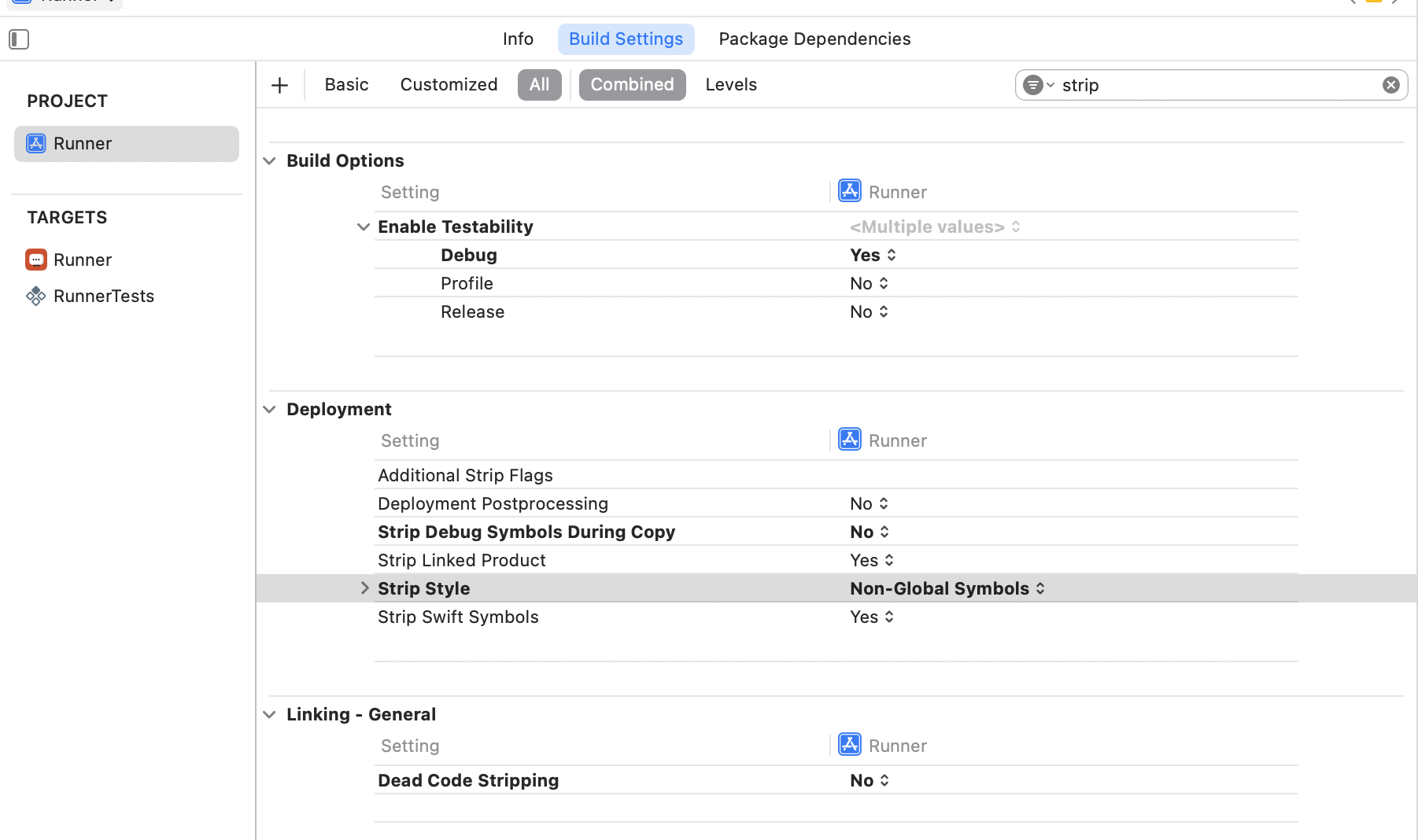Collapse the Enable Testability setting

[363, 227]
